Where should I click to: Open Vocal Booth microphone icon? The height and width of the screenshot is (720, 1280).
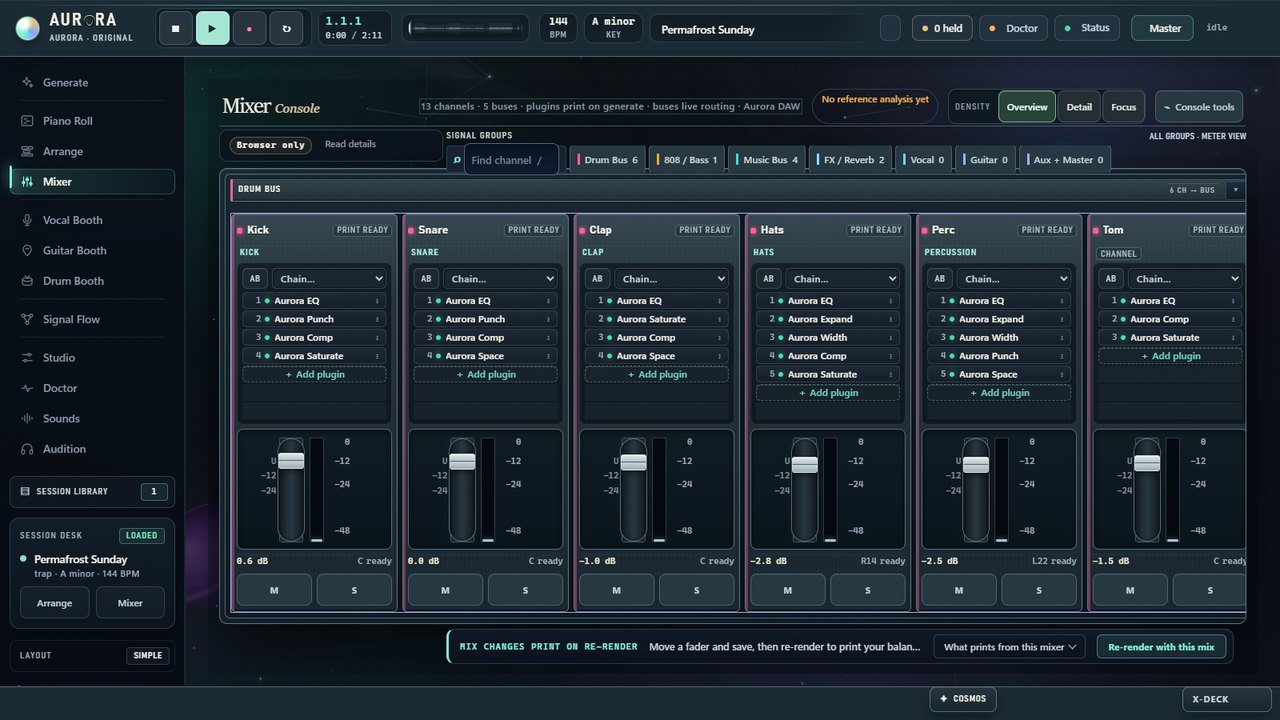point(27,220)
